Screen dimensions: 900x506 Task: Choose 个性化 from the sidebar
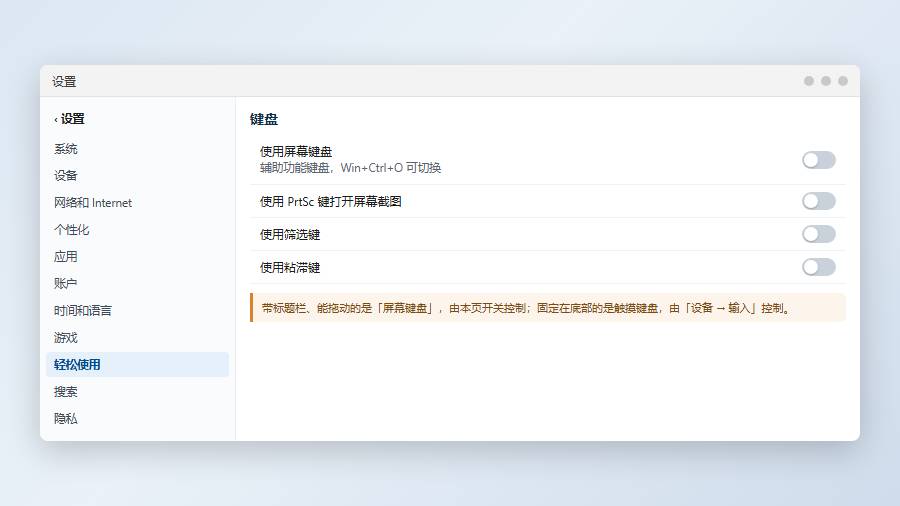point(137,230)
